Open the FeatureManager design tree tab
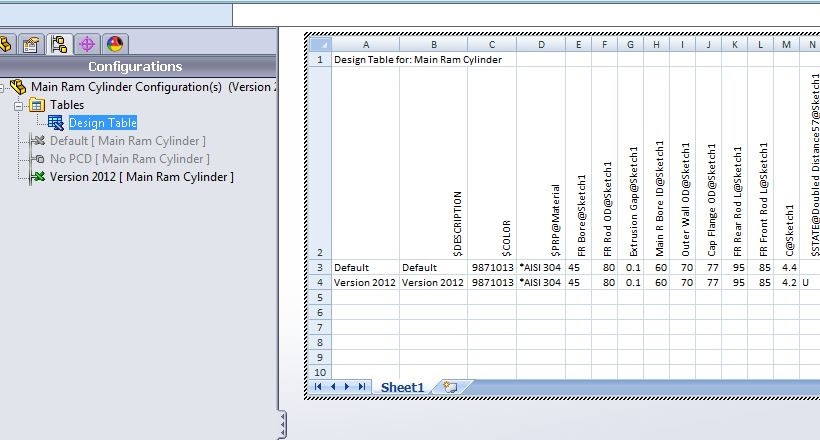Viewport: 820px width, 440px height. click(x=5, y=44)
